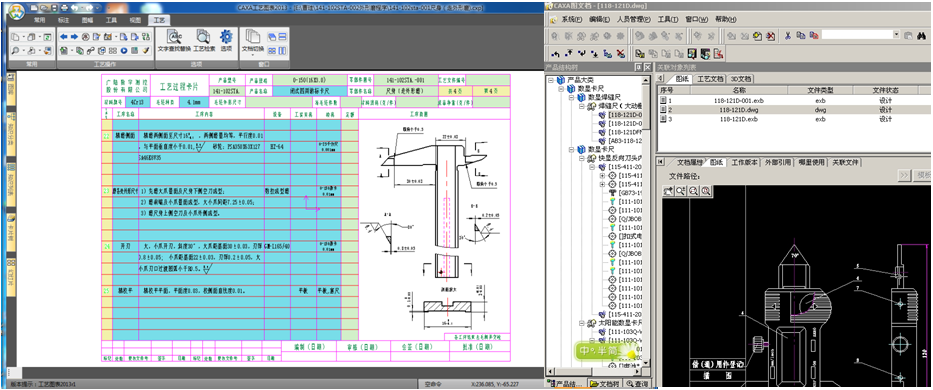Click the 文件状态 column header
This screenshot has height=390, width=933.
(885, 90)
